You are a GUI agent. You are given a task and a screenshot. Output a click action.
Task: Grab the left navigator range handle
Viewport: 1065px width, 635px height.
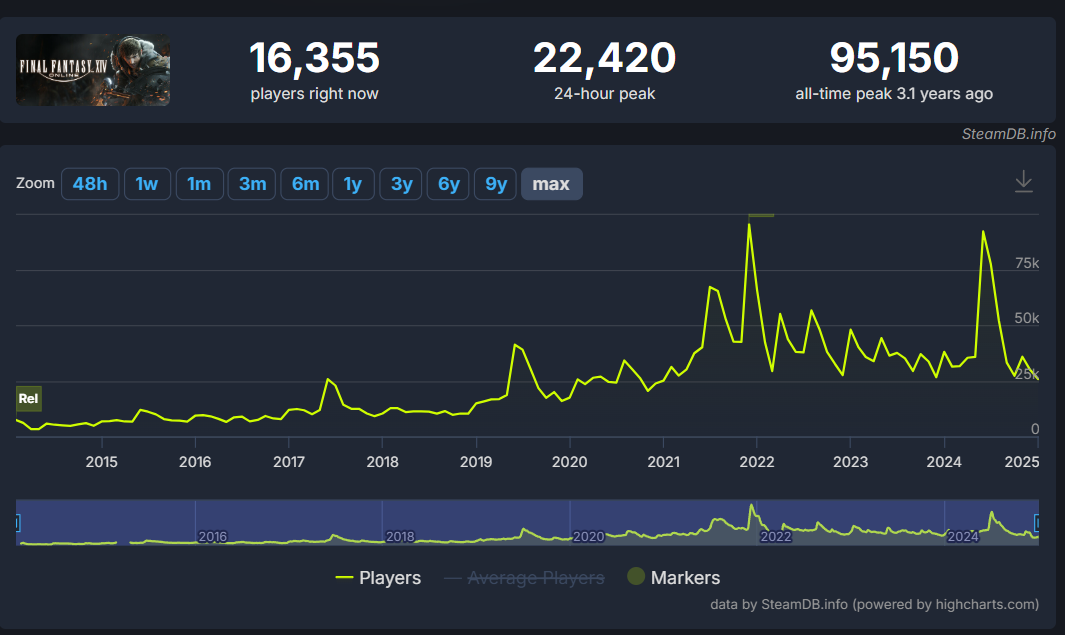pyautogui.click(x=17, y=523)
